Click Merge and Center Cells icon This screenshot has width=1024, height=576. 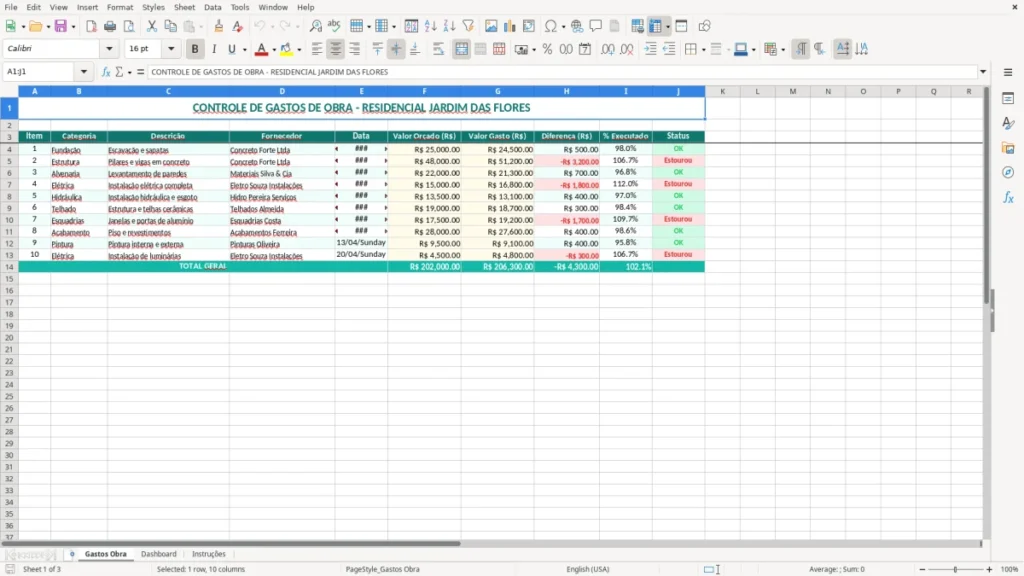461,49
